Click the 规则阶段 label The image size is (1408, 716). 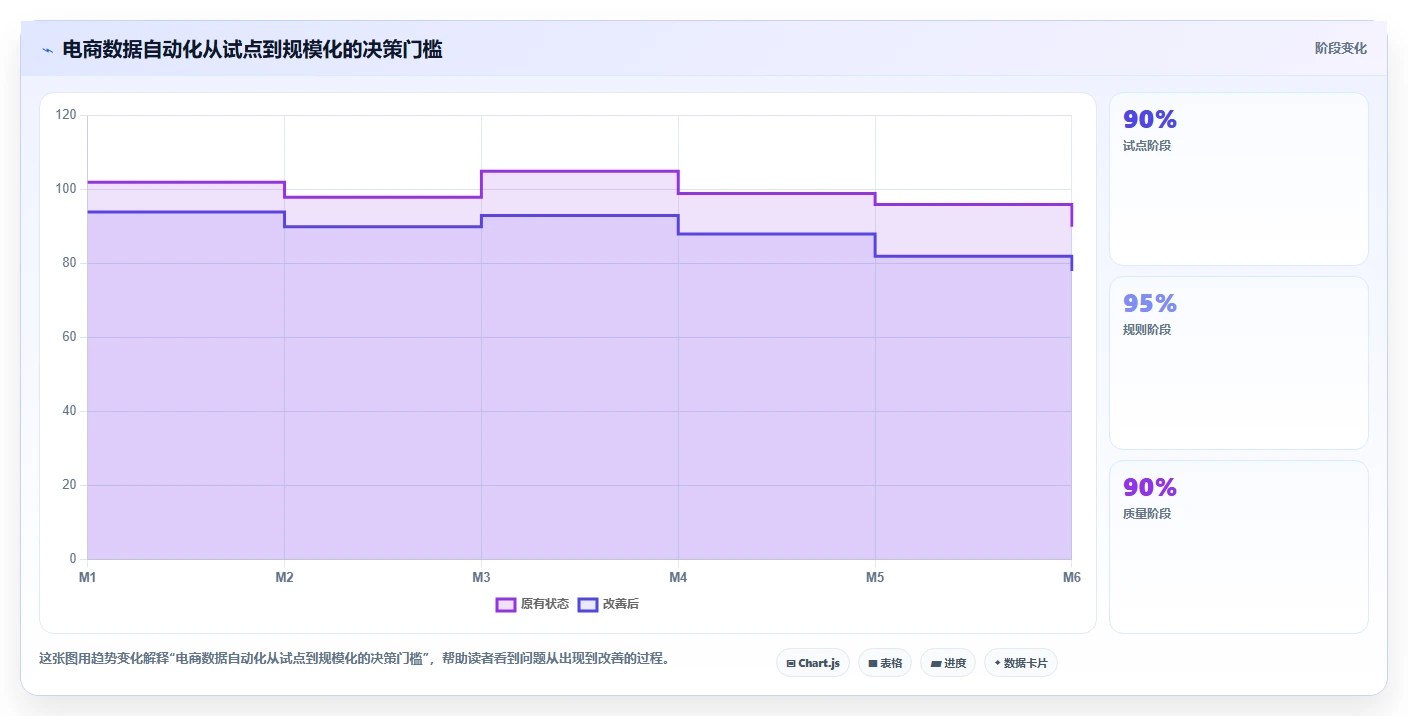point(1147,330)
